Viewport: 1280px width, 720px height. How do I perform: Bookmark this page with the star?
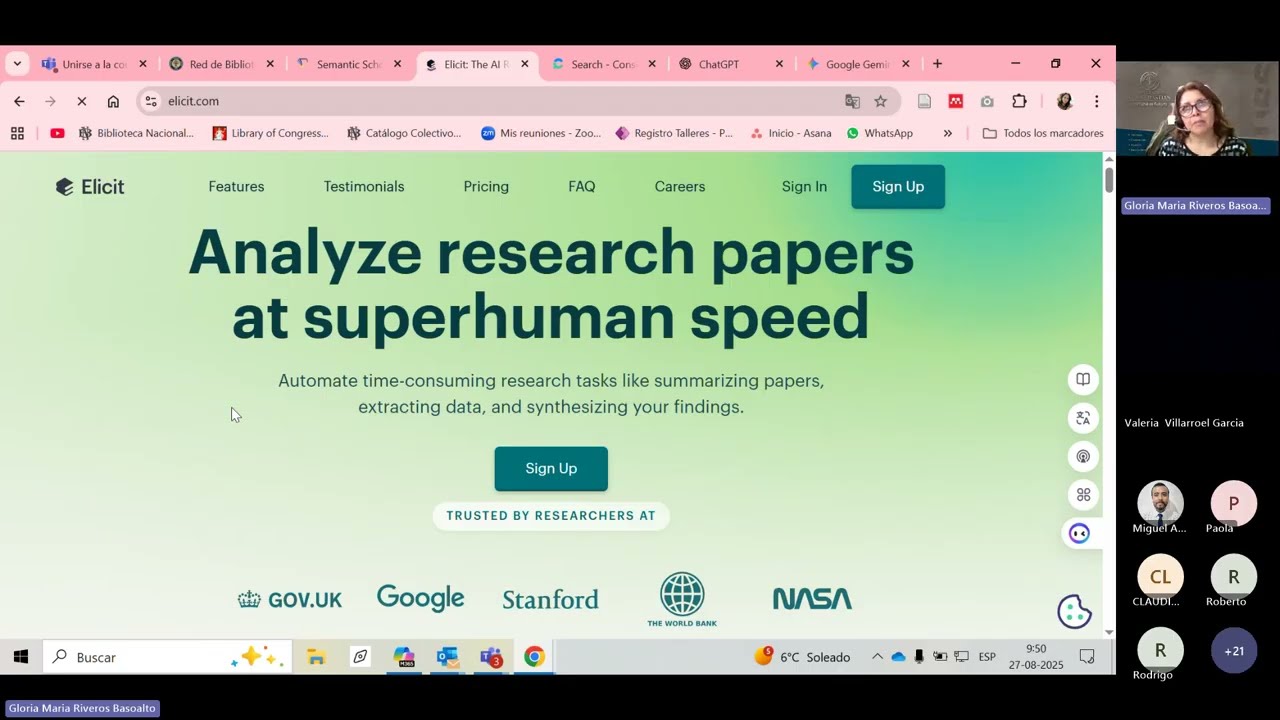coord(880,101)
